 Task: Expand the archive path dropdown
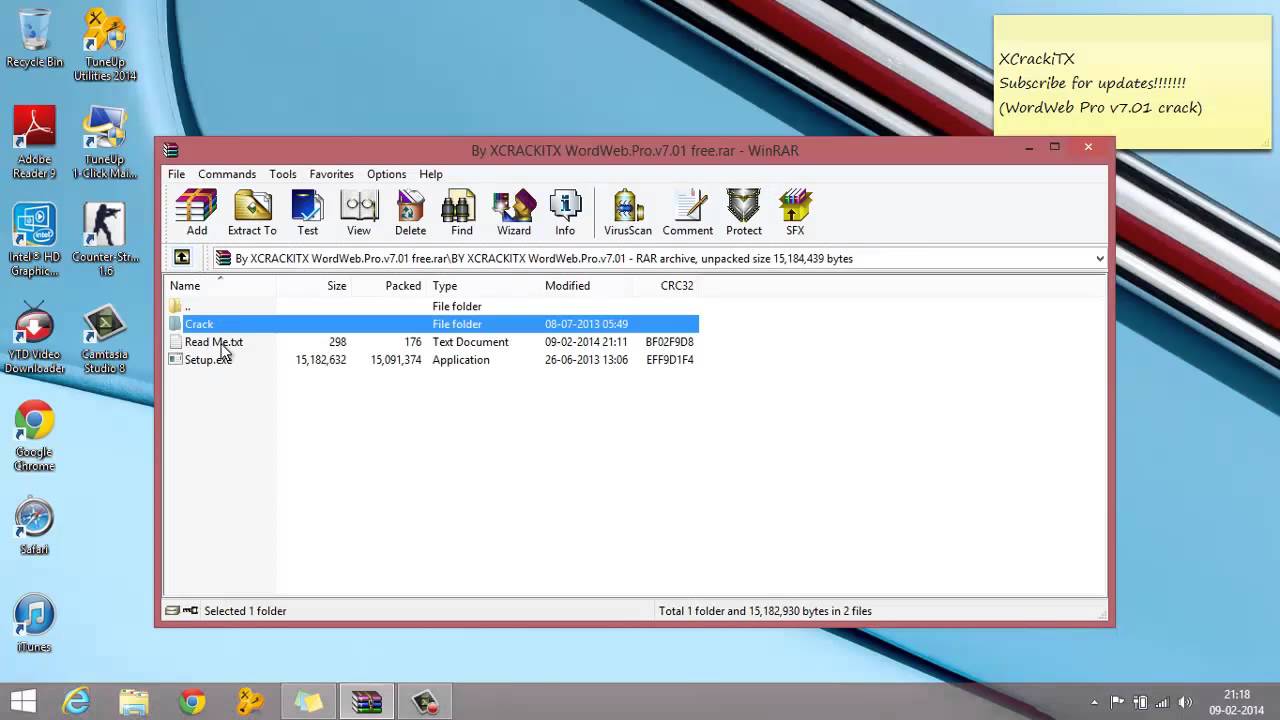point(1099,258)
